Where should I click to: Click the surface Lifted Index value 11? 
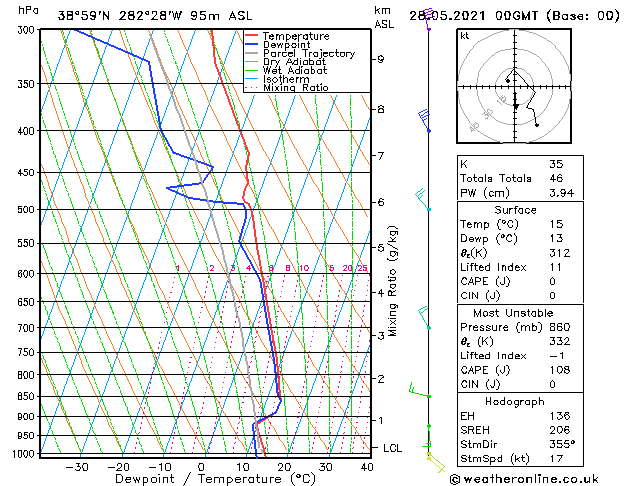(555, 267)
